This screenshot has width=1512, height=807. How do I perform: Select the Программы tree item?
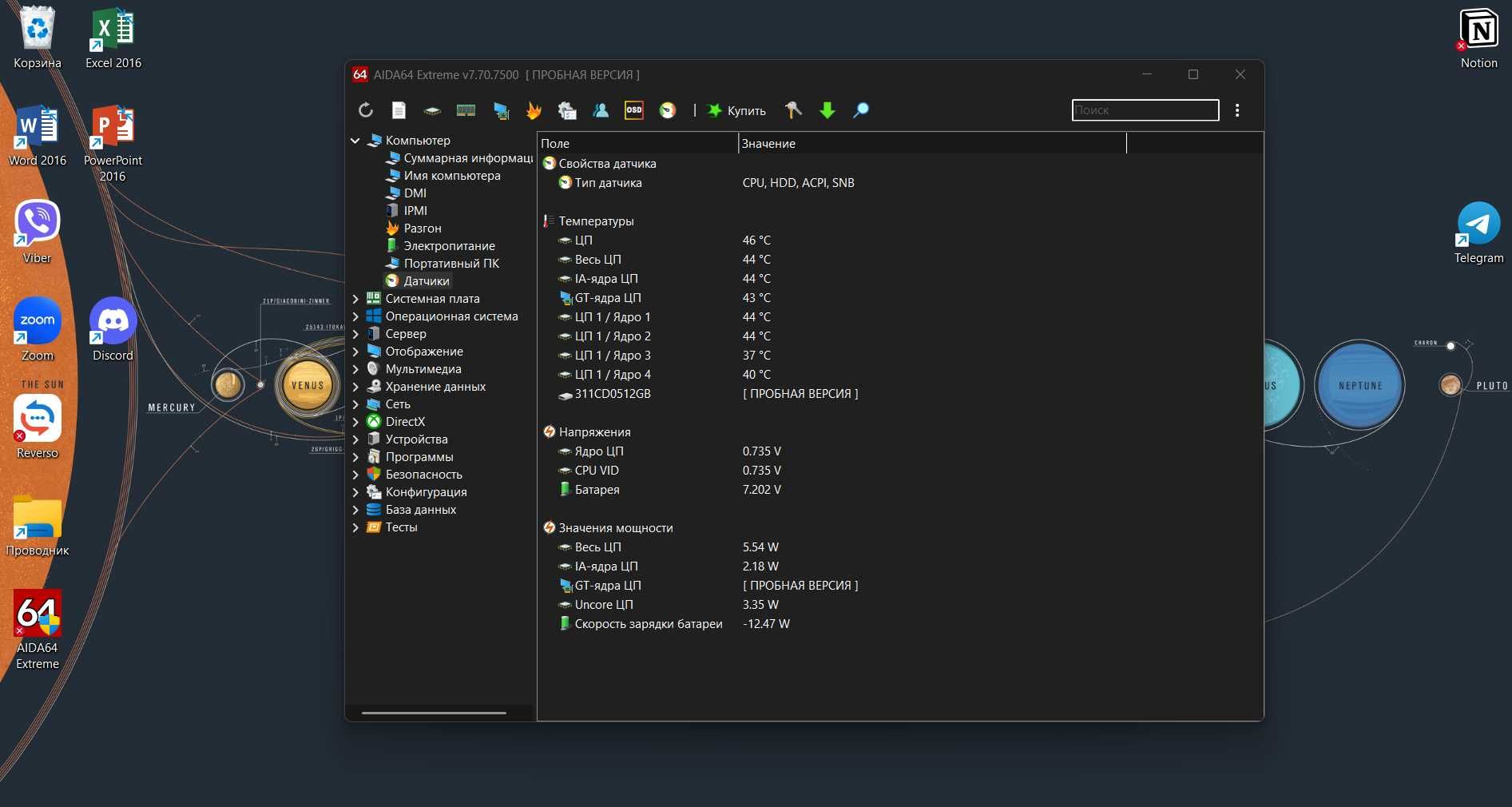click(410, 457)
